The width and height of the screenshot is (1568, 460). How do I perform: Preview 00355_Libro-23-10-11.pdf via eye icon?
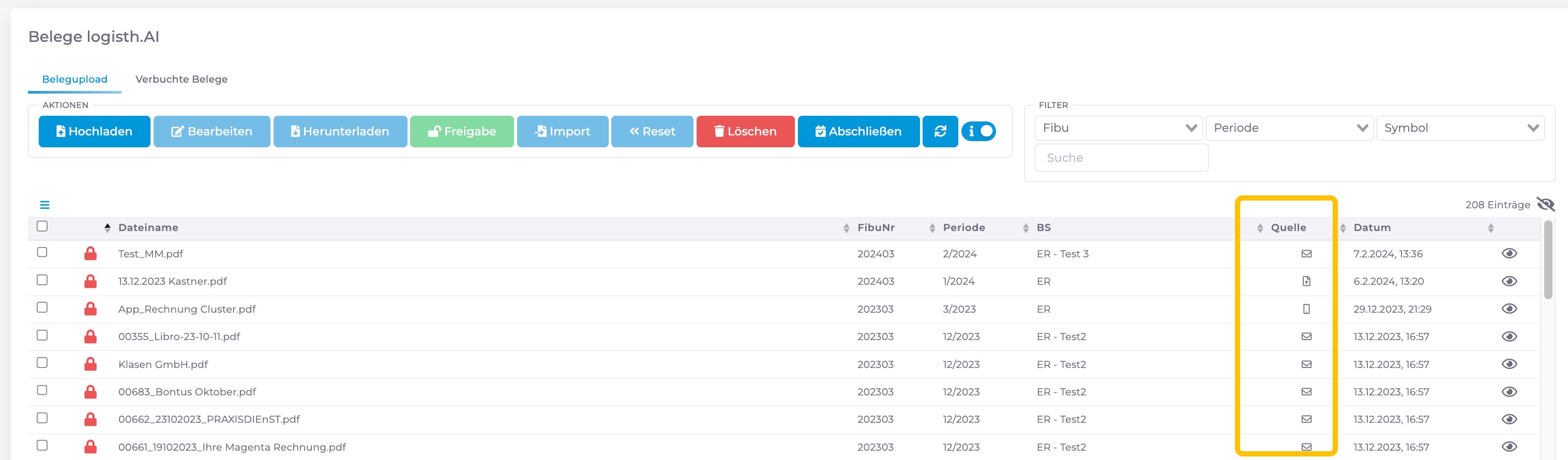click(x=1509, y=336)
